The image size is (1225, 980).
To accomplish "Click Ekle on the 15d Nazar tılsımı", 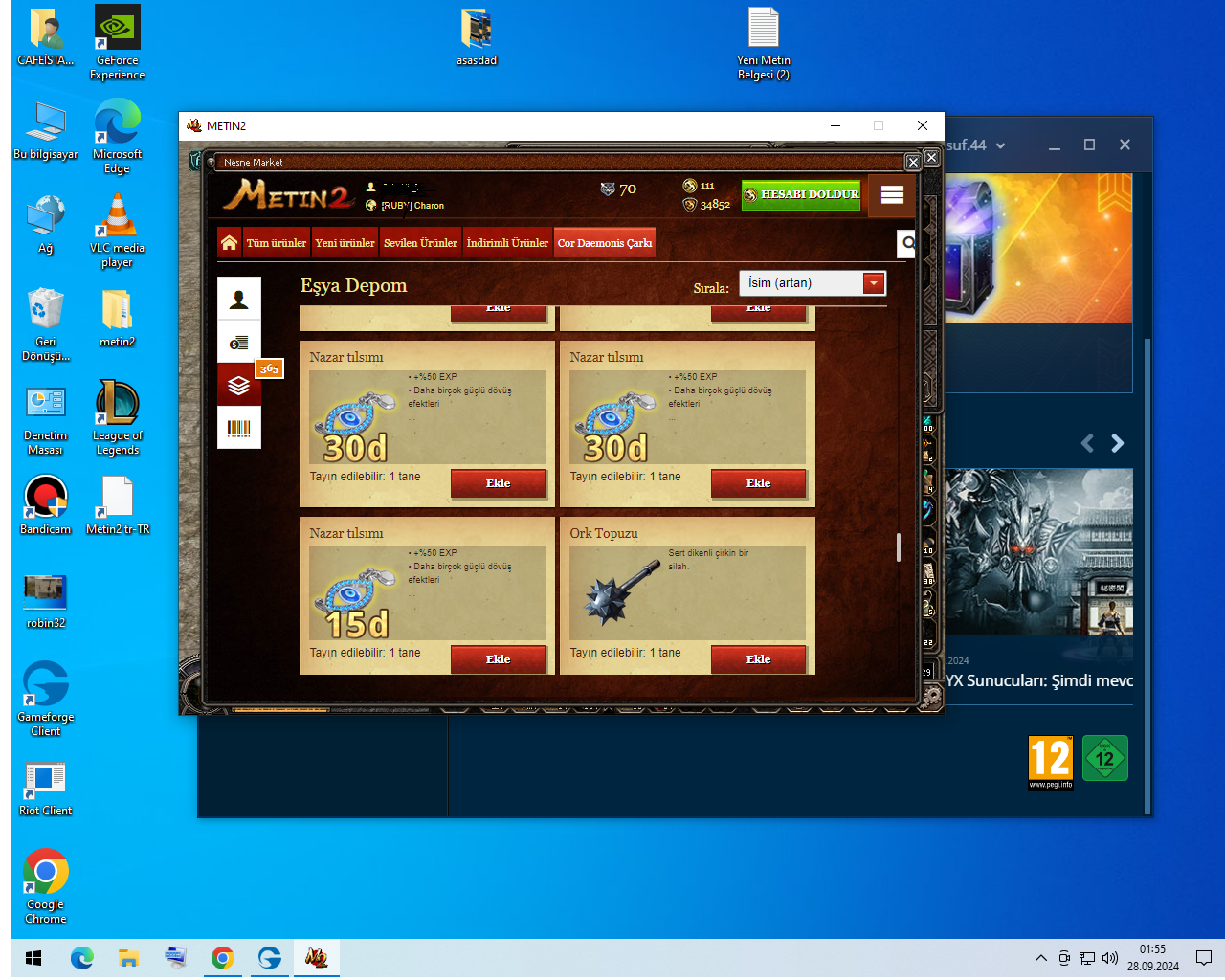I will 498,659.
